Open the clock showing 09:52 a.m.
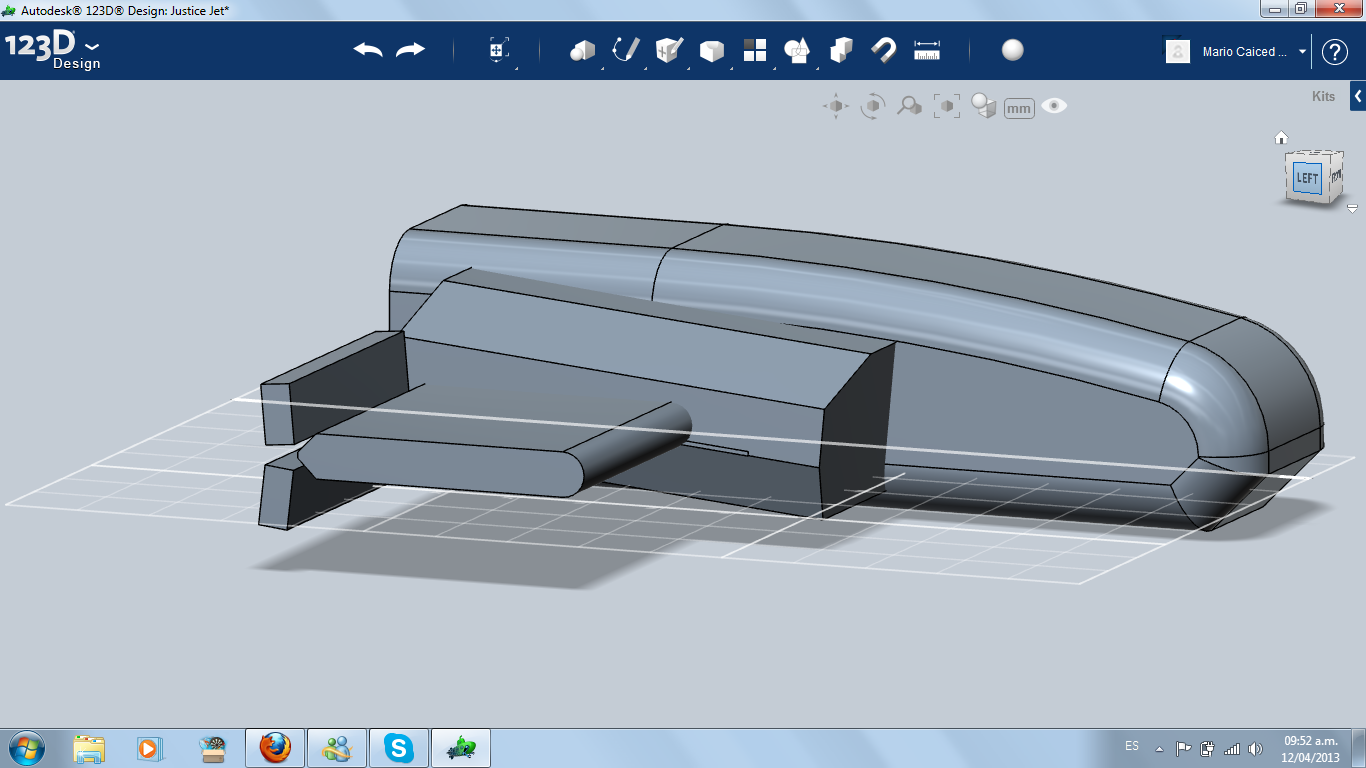 coord(1311,749)
